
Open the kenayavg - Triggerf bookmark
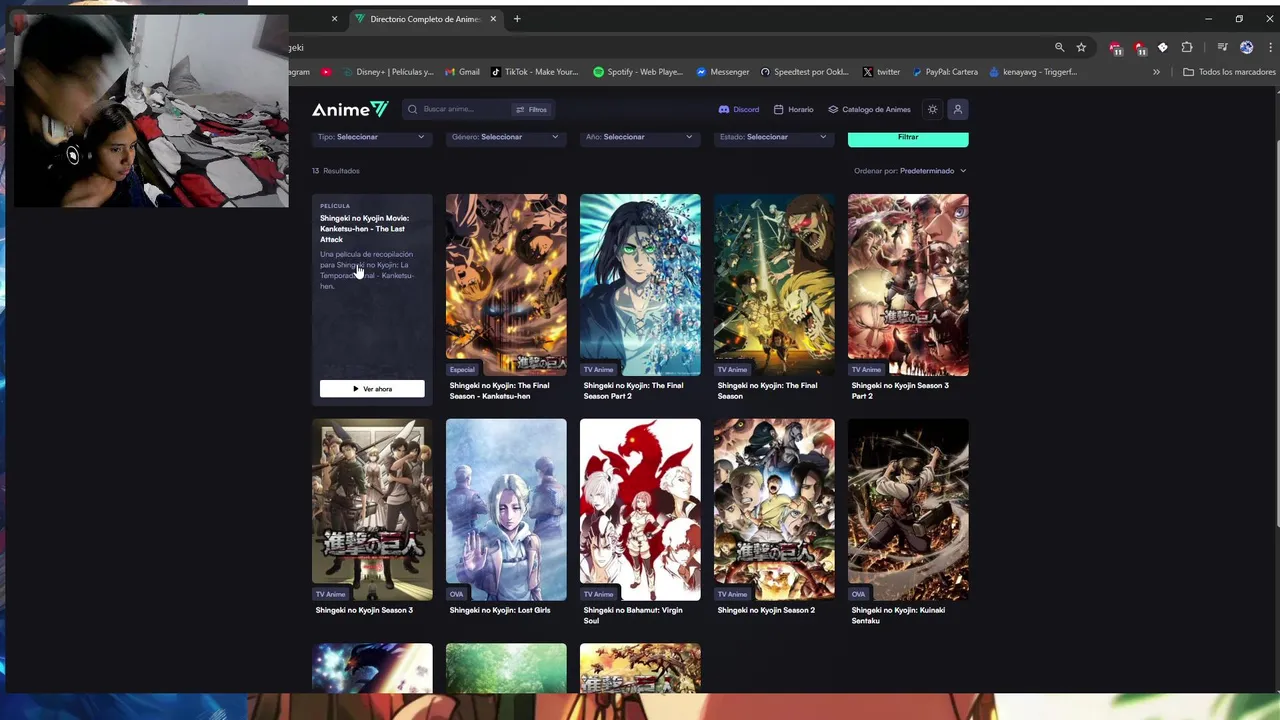point(1033,72)
